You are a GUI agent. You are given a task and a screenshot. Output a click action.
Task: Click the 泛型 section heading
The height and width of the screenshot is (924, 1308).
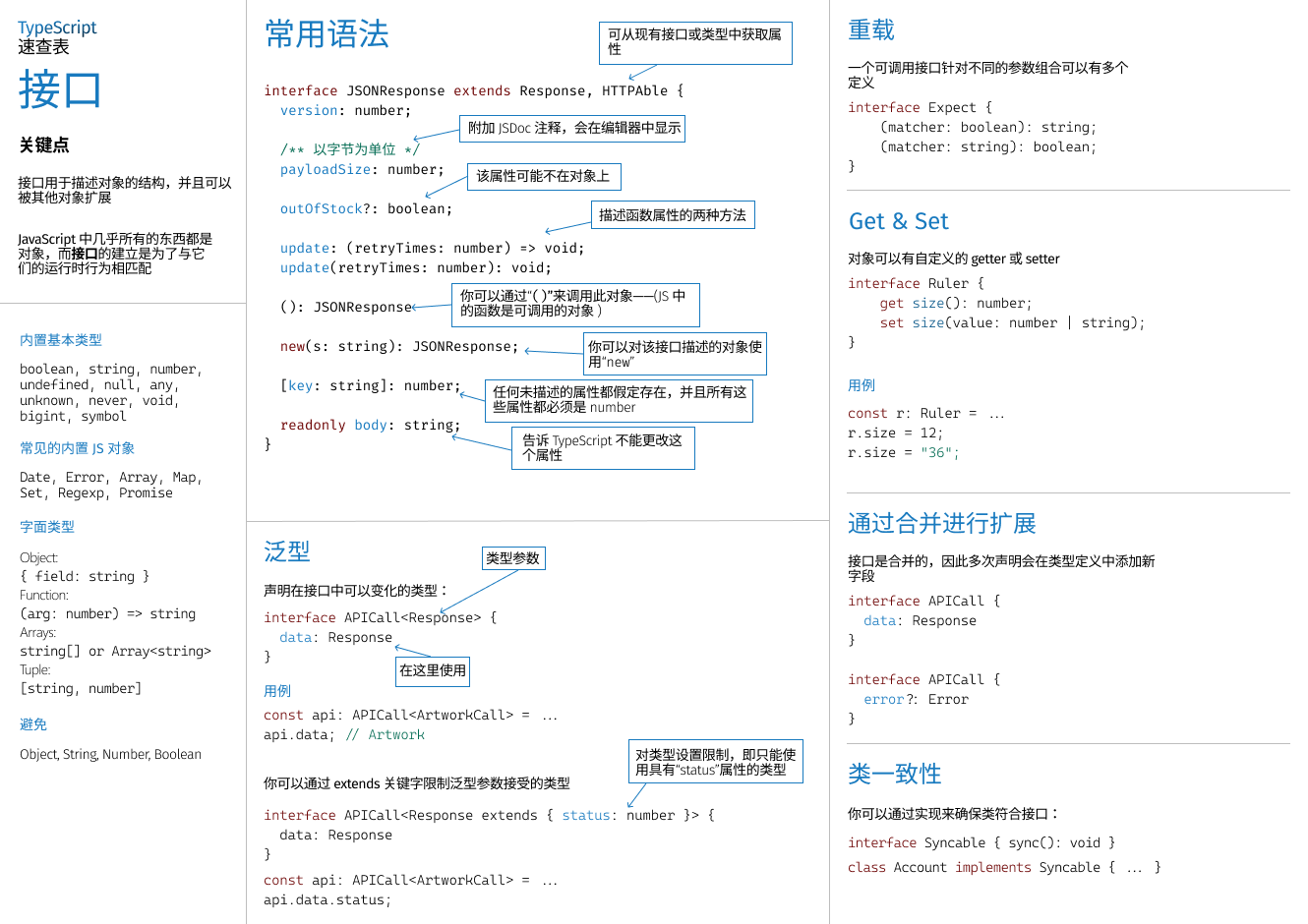287,551
